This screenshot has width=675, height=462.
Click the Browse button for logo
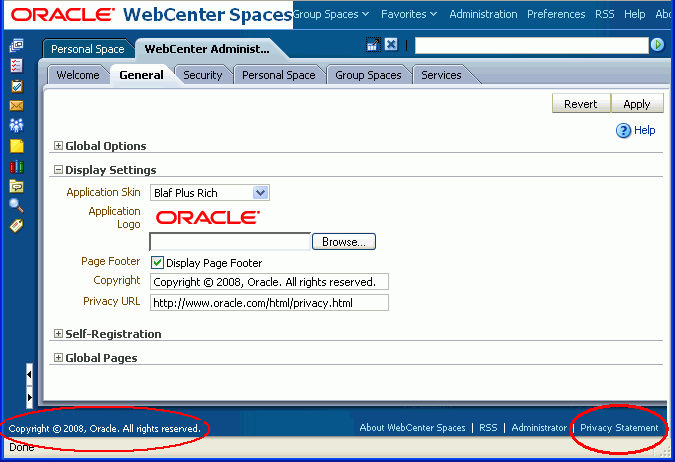point(344,242)
